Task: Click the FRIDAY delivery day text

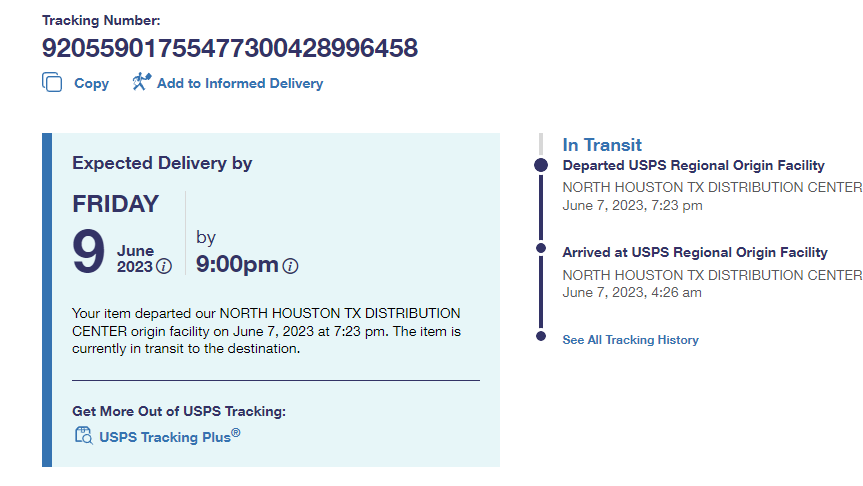Action: pos(115,204)
